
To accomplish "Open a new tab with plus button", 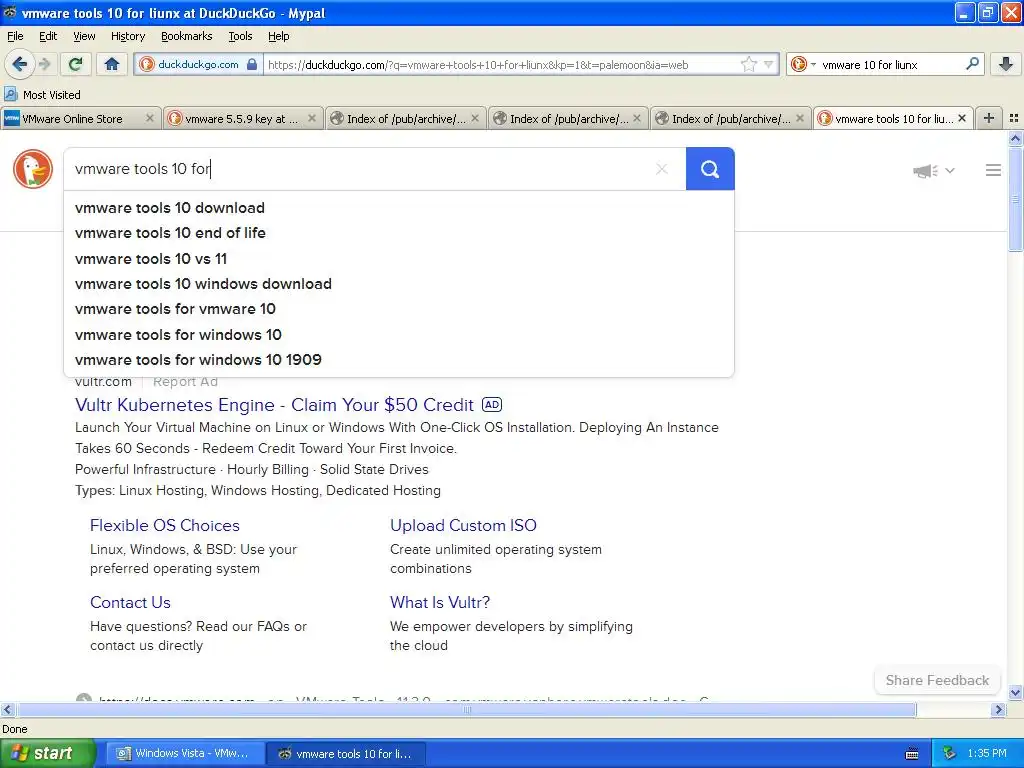I will click(989, 118).
